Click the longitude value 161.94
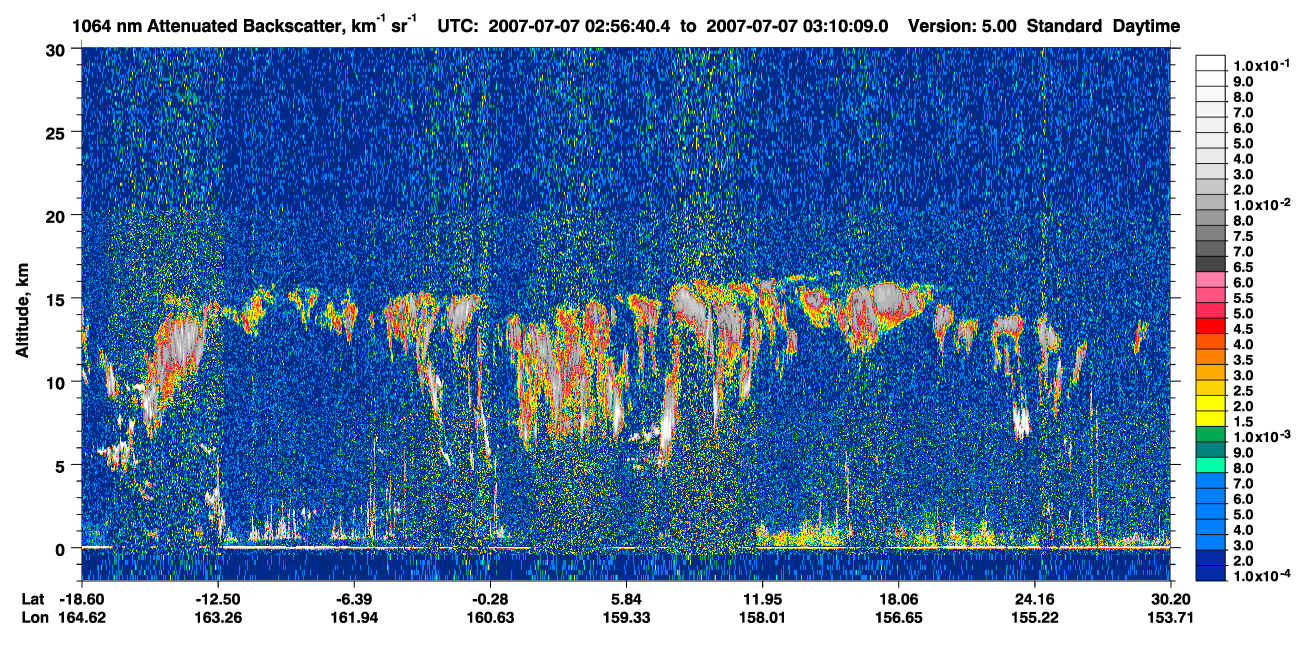The image size is (1300, 667). click(354, 617)
